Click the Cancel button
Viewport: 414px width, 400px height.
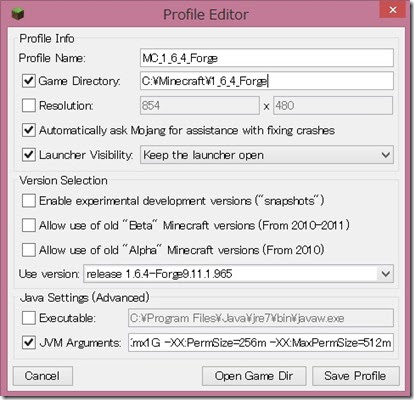pyautogui.click(x=43, y=376)
